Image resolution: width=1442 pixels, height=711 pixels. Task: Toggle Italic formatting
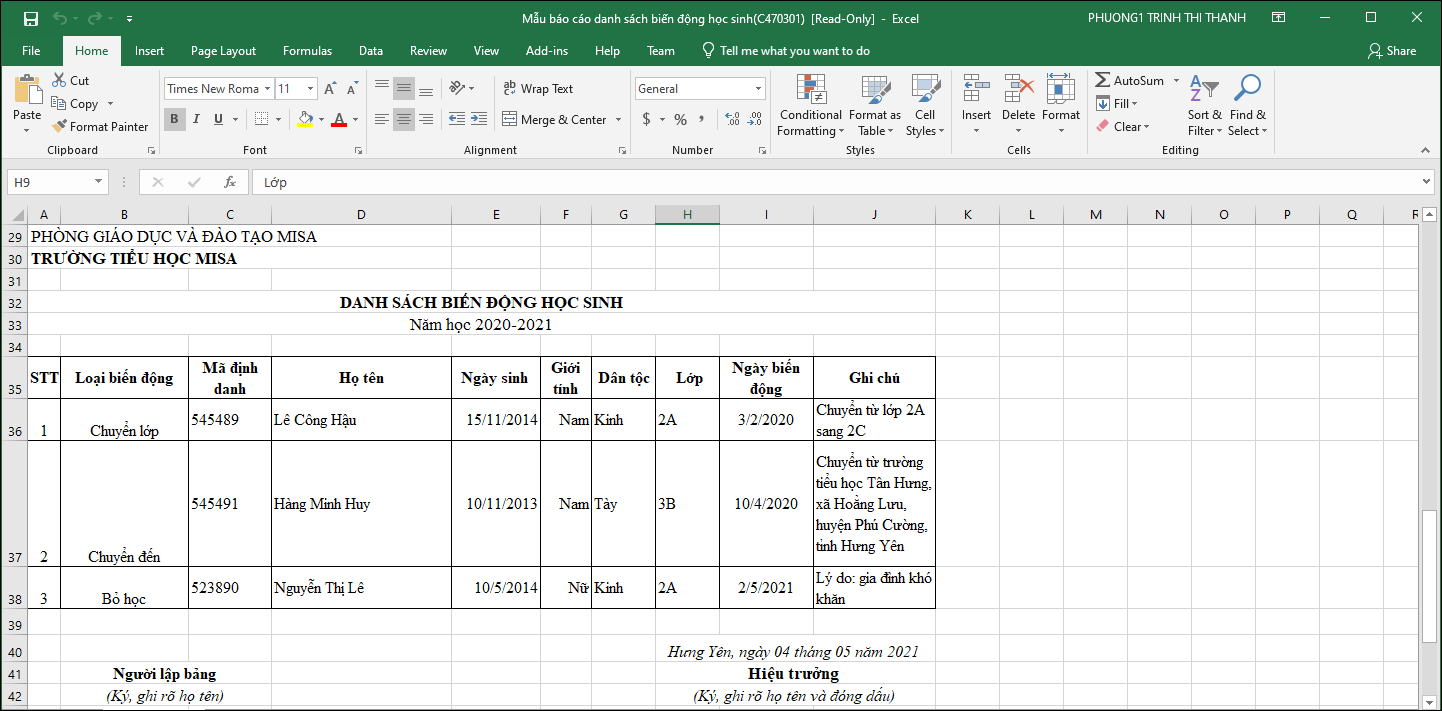196,120
